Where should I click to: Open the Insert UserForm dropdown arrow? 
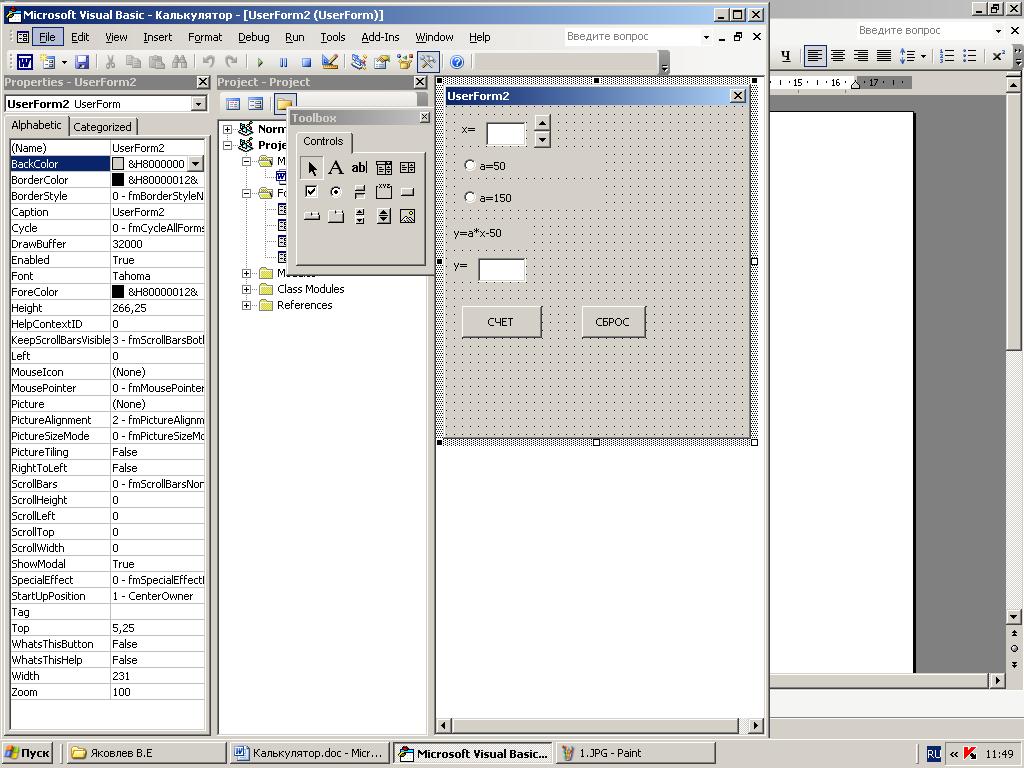pyautogui.click(x=64, y=63)
